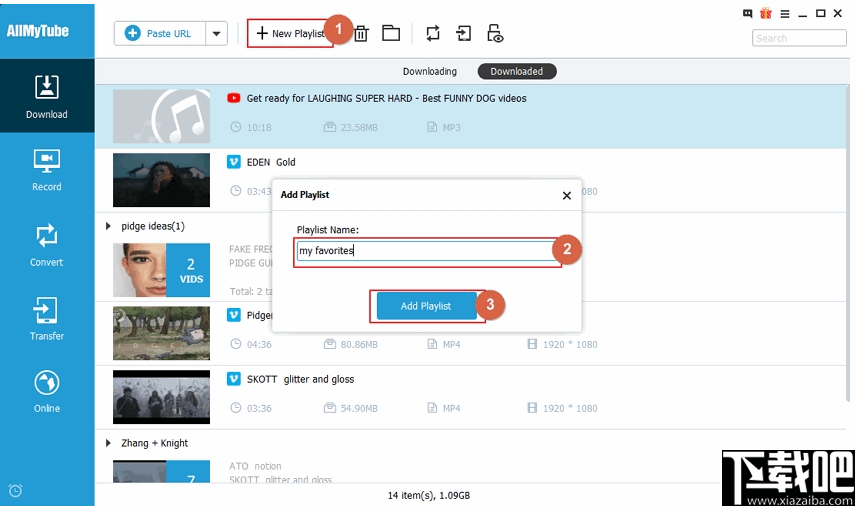Open the folder icon in toolbar
Viewport: 857px width, 506px height.
click(391, 33)
